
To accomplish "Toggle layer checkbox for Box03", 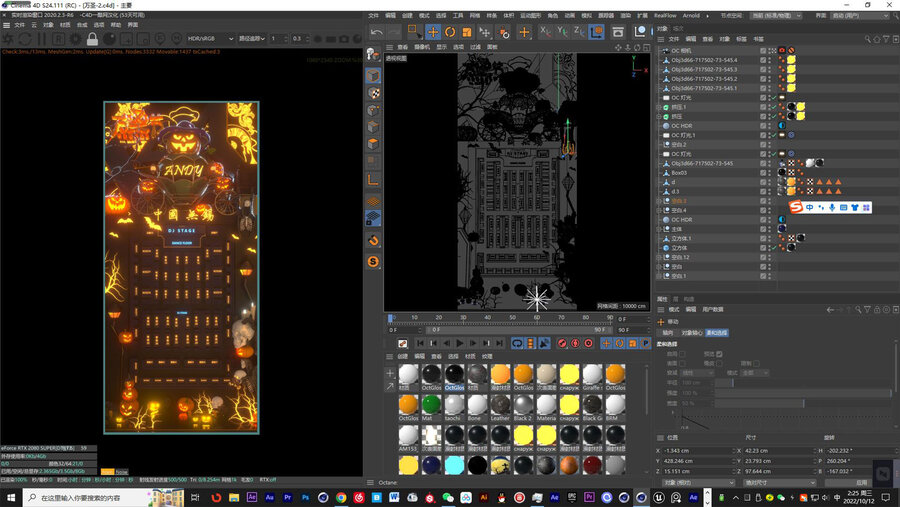I will 763,172.
